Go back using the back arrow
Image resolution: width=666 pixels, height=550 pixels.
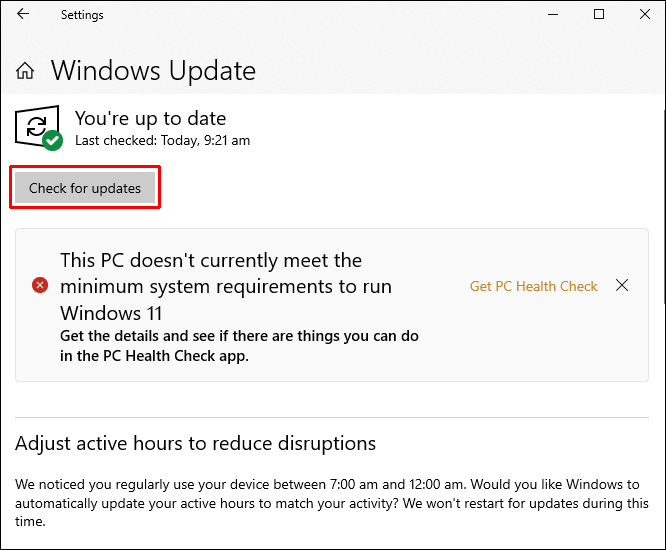(x=23, y=15)
